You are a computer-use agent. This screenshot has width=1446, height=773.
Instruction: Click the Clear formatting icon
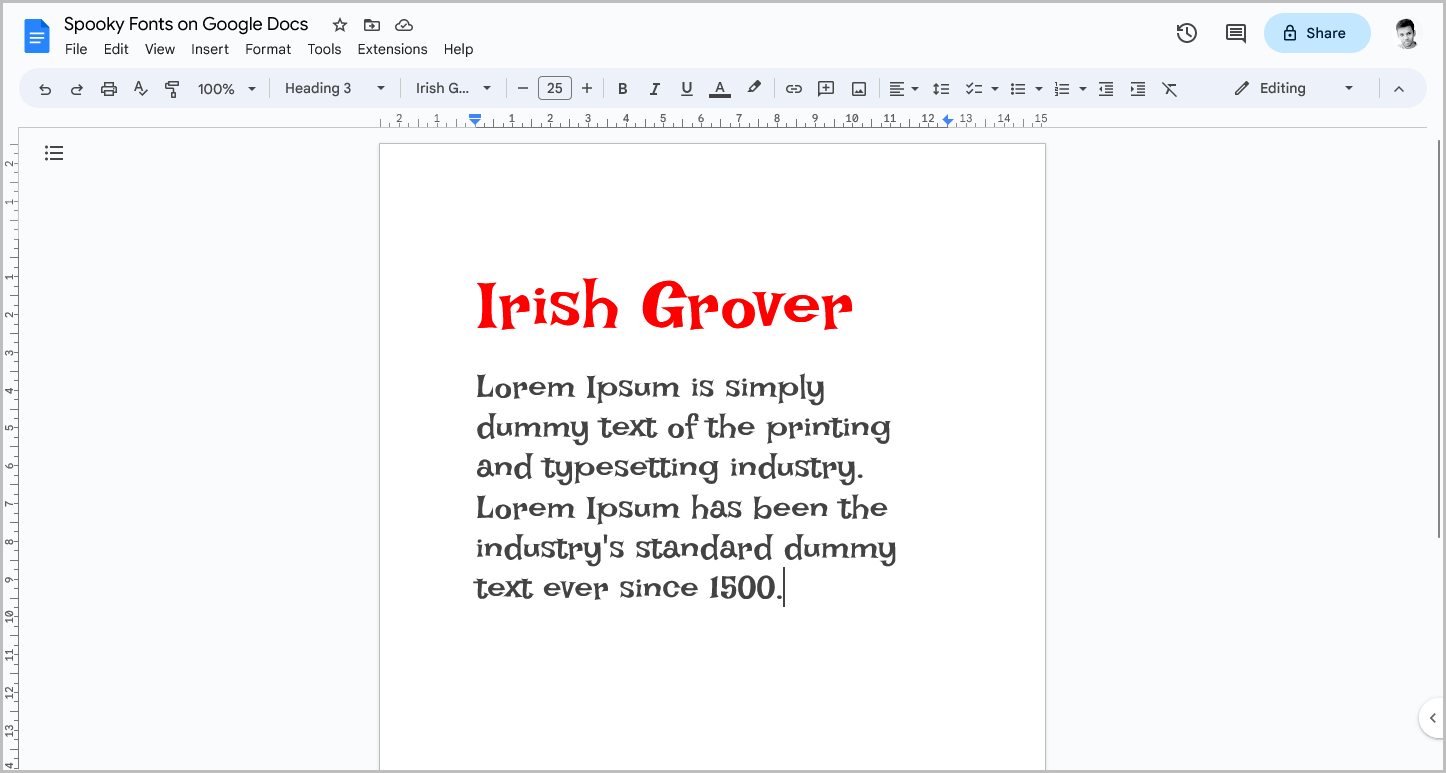click(x=1170, y=88)
